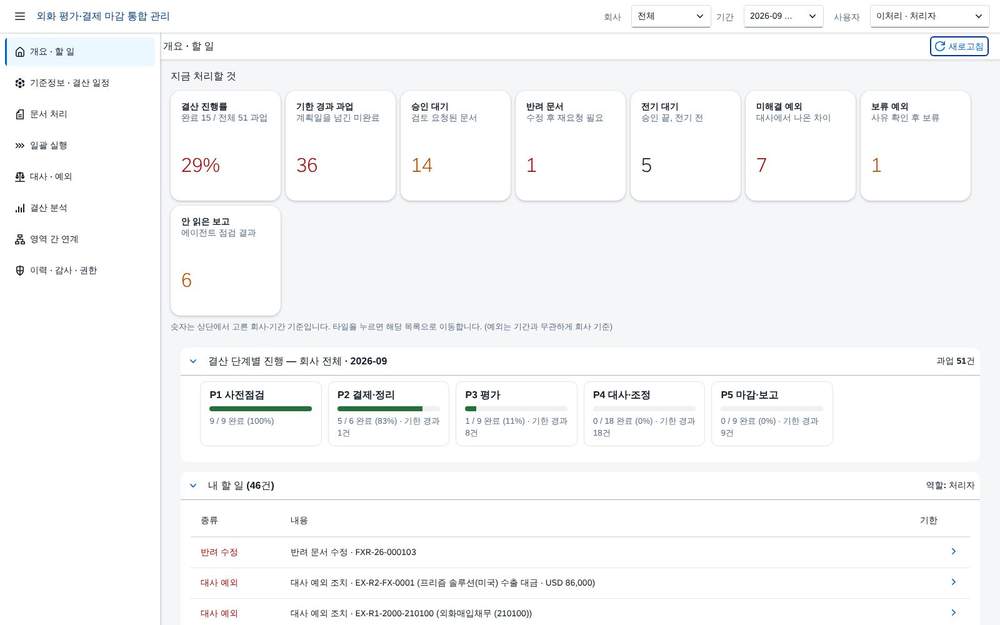
Task: Click the 지금 처리할 것 heading
Action: pyautogui.click(x=203, y=77)
